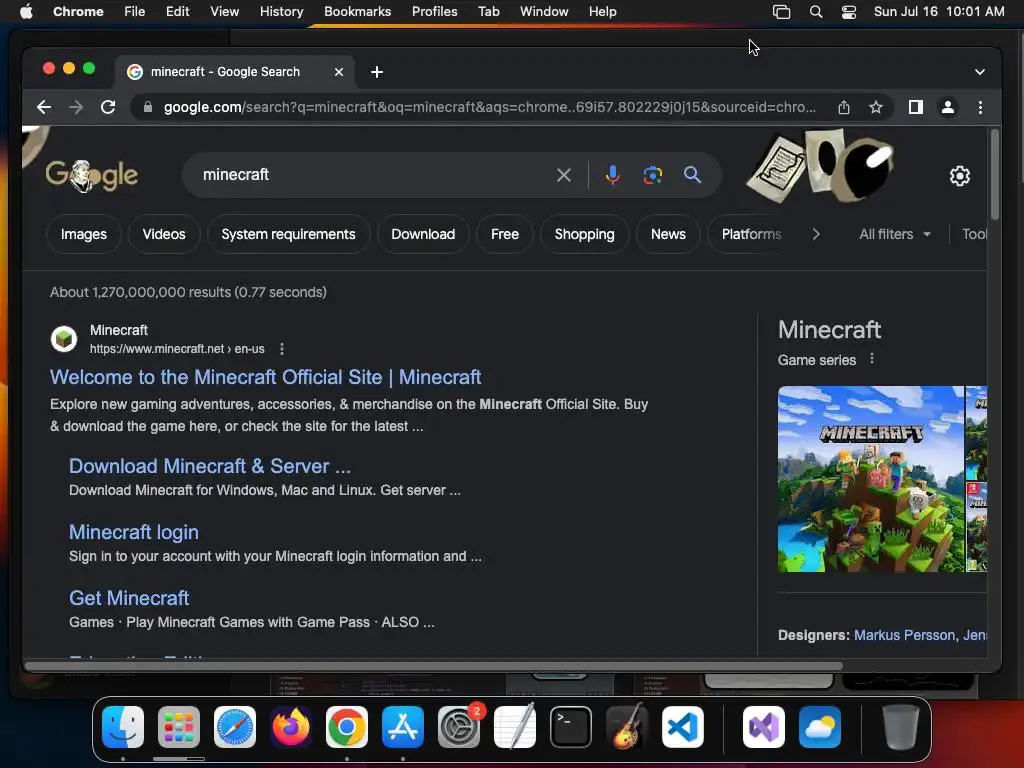The height and width of the screenshot is (768, 1024).
Task: Toggle the Chrome side panel icon
Action: (916, 107)
